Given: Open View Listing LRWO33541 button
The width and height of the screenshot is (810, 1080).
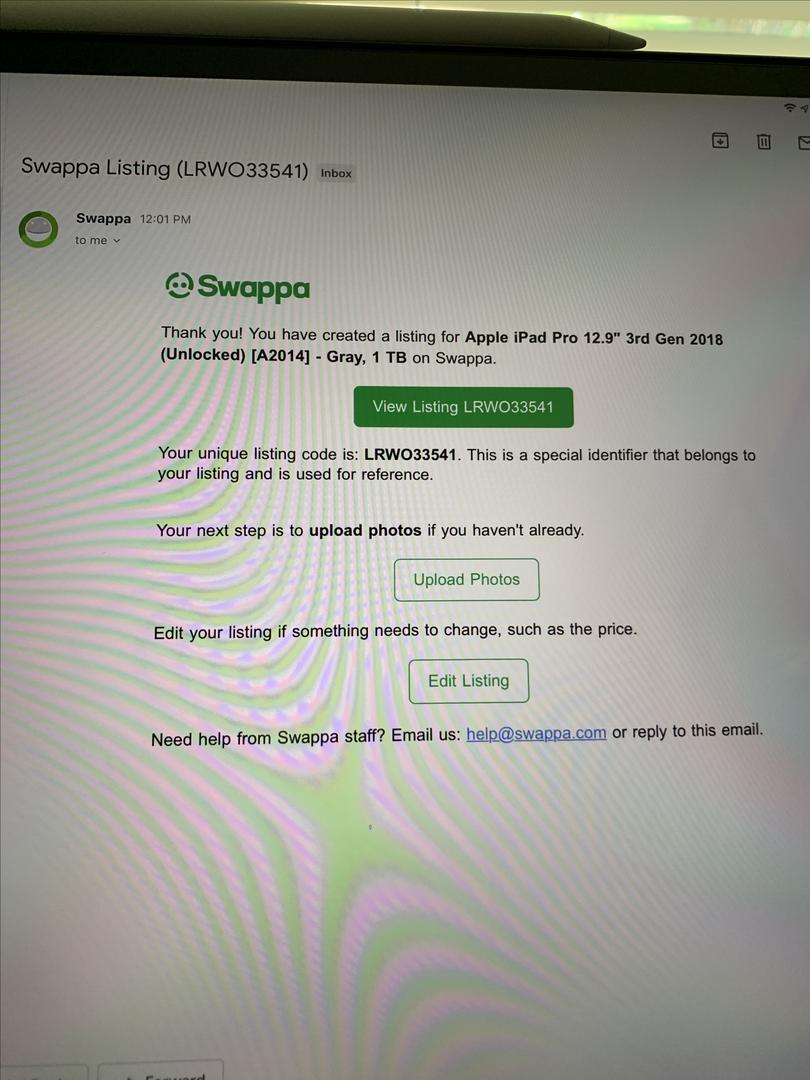Looking at the screenshot, I should tap(463, 407).
